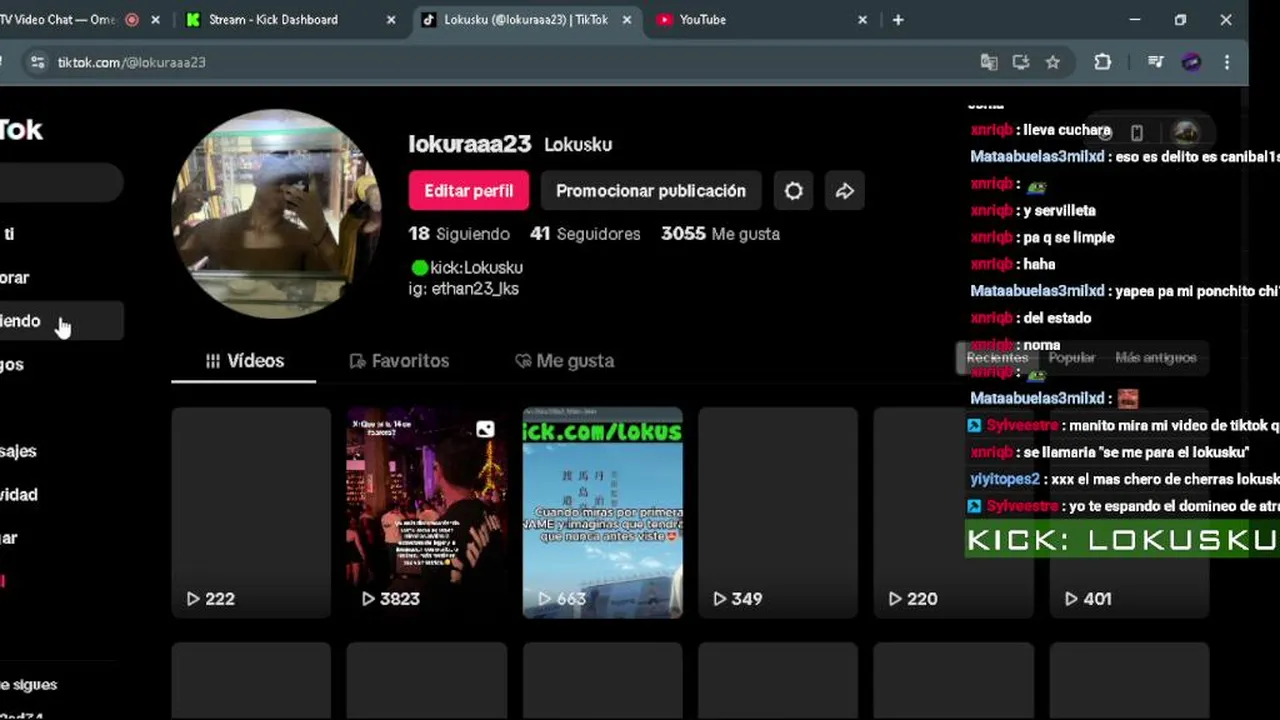Open a new browser tab with plus
This screenshot has height=720, width=1280.
(898, 19)
